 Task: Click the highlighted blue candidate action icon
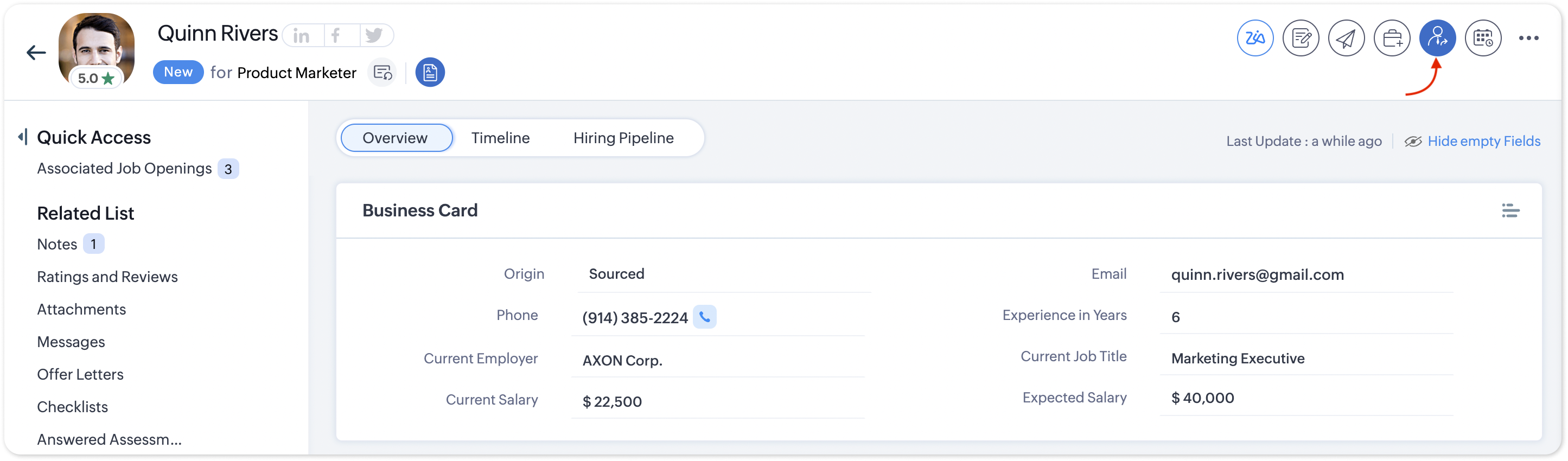pyautogui.click(x=1437, y=39)
